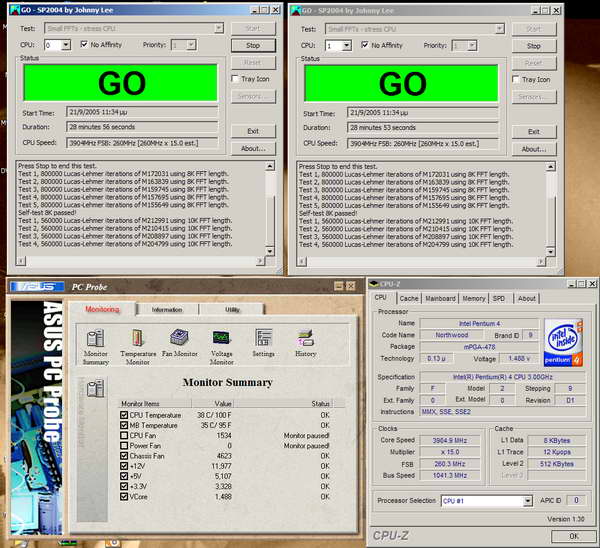
Task: Click About... in left SP2004 window
Action: tap(253, 148)
